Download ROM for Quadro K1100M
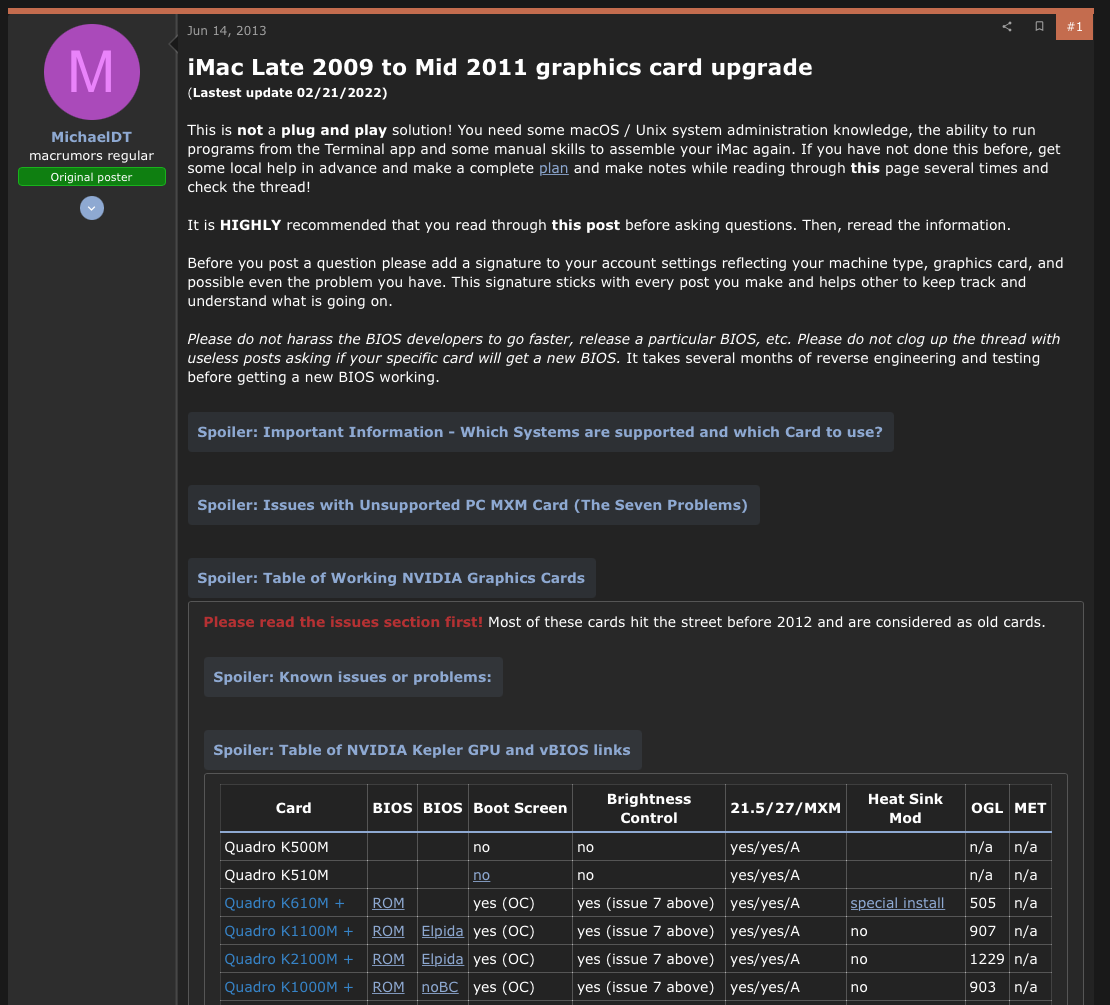The image size is (1110, 1005). [389, 931]
